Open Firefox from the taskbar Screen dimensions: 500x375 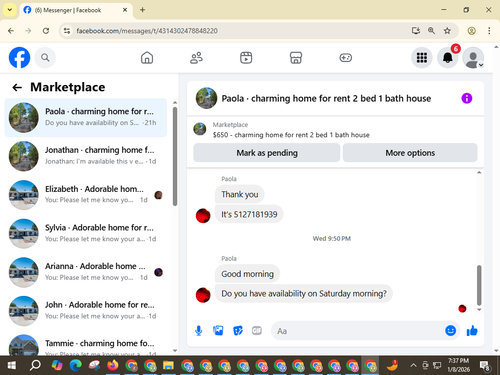coord(113,366)
